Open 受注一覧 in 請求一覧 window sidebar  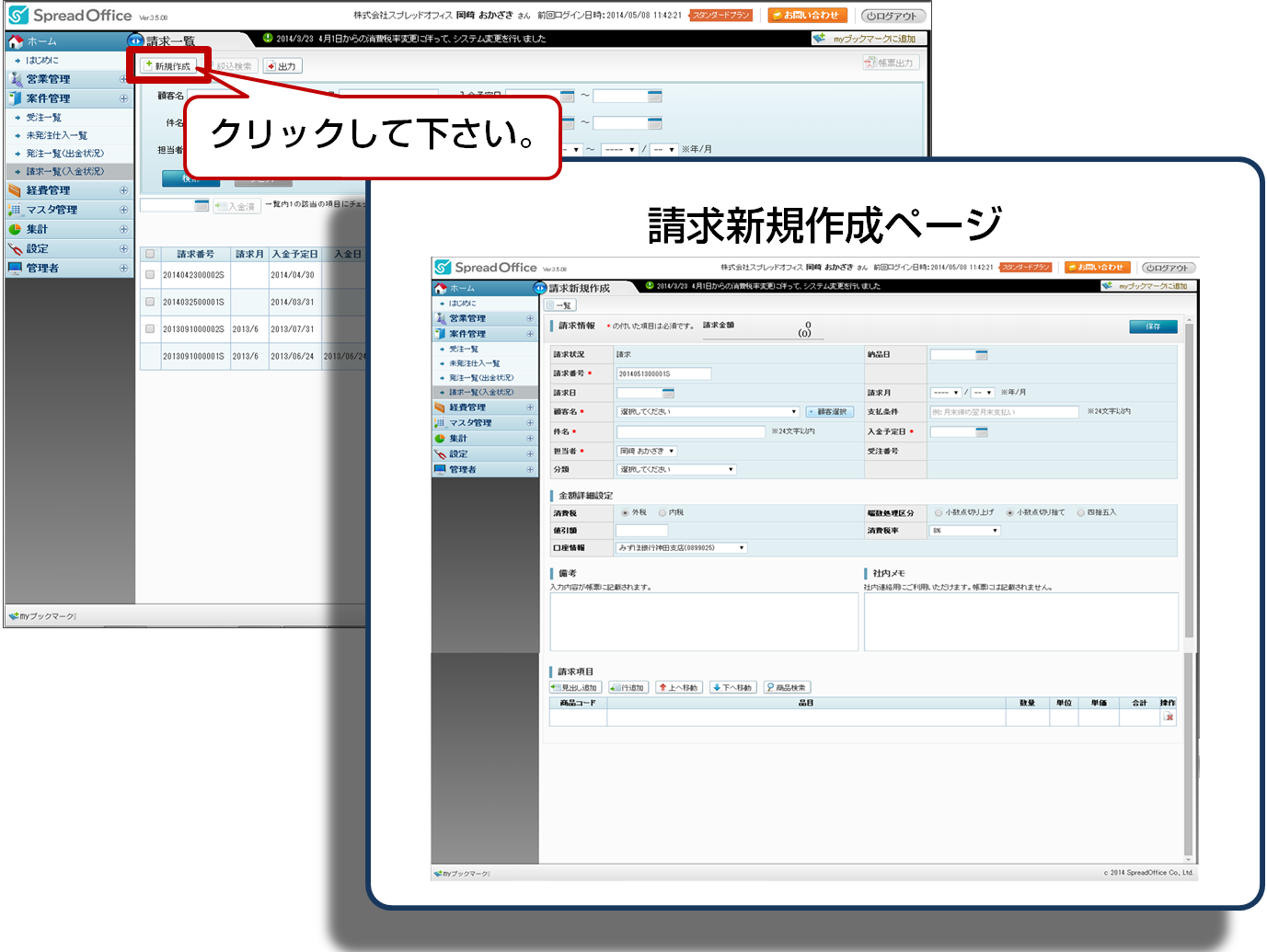point(44,118)
